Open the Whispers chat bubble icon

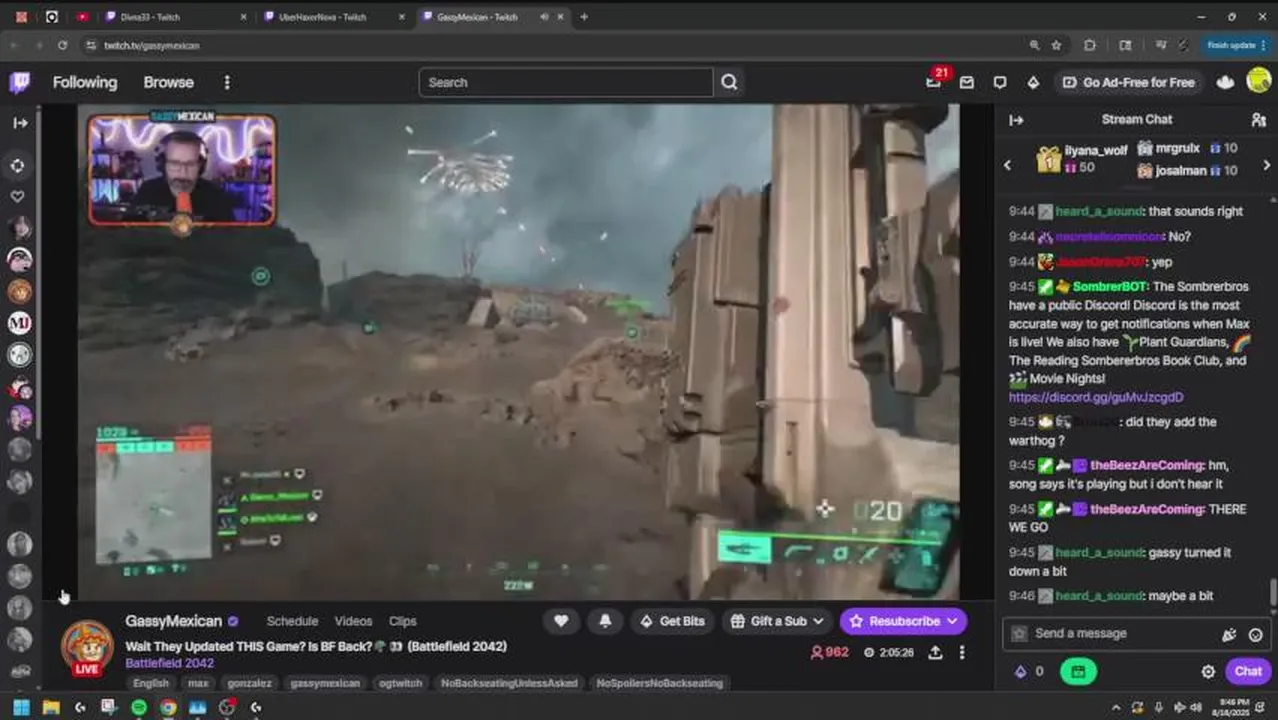click(x=1000, y=82)
